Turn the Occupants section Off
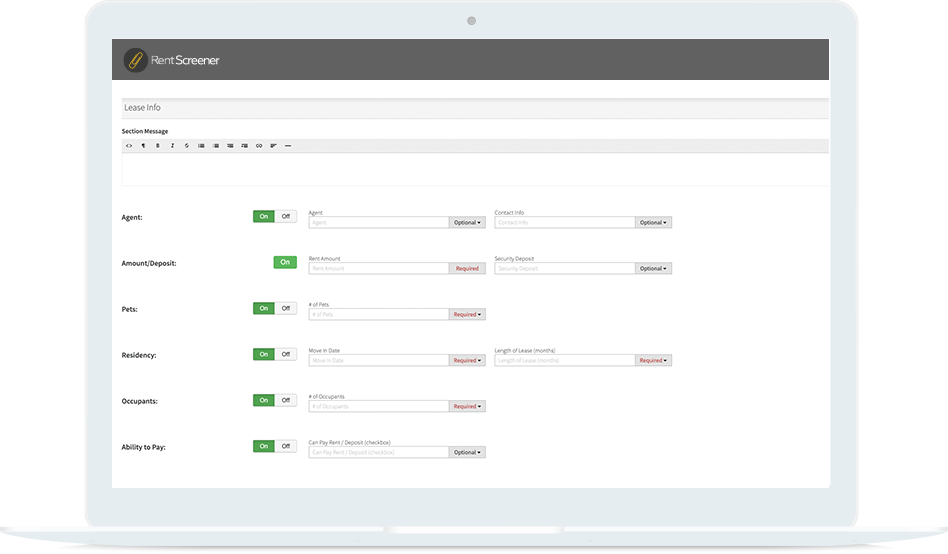Screen dimensions: 948x554 pos(285,400)
